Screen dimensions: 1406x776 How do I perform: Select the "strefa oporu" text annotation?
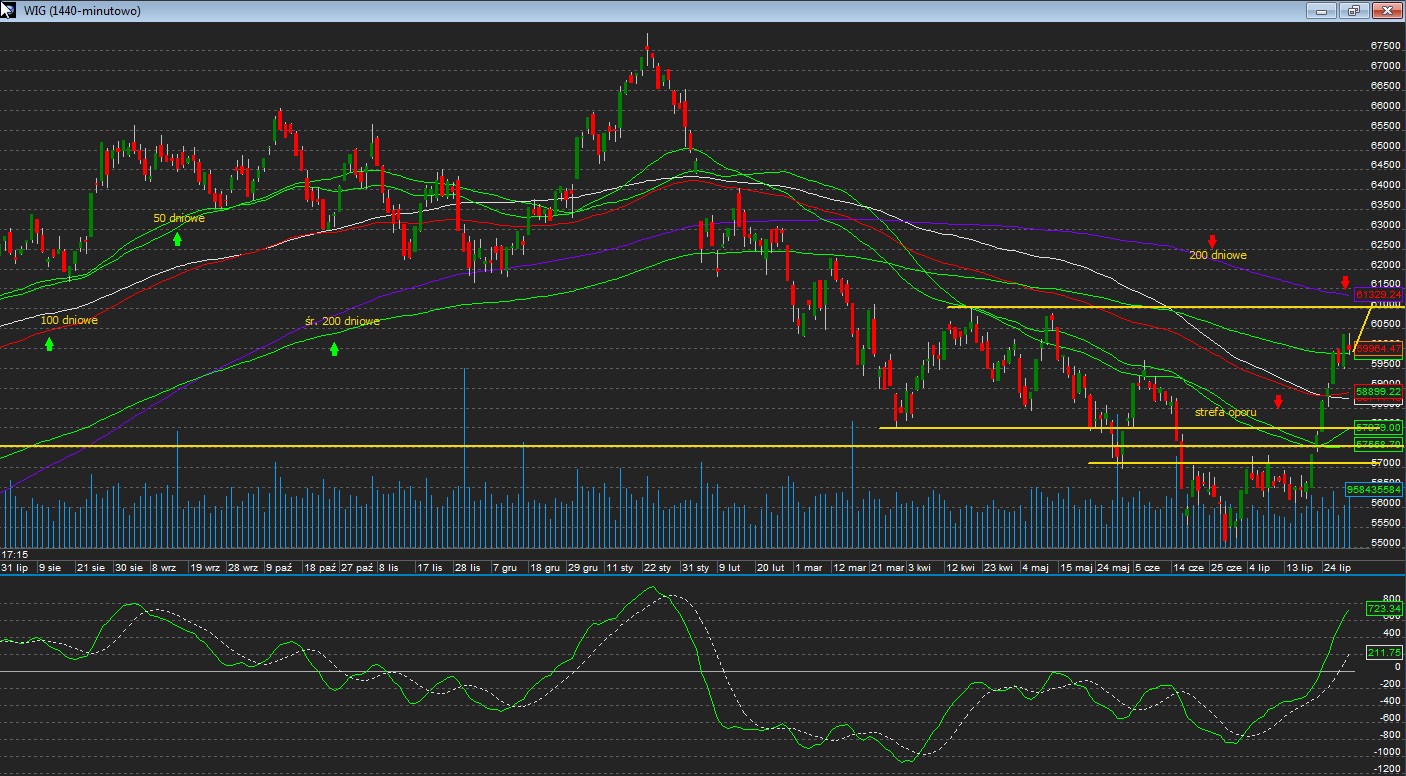point(1225,412)
